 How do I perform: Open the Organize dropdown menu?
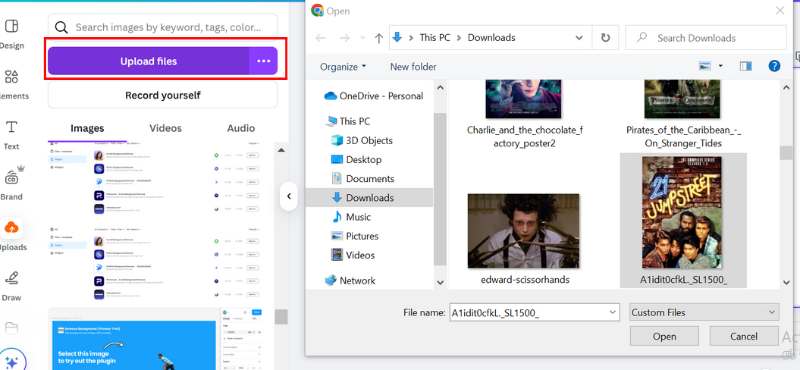[x=343, y=67]
